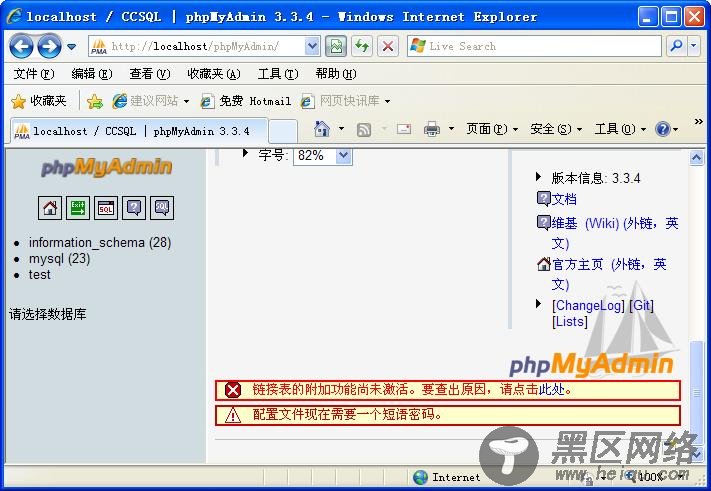
Task: Open the 文件(F) menu
Action: [34, 74]
